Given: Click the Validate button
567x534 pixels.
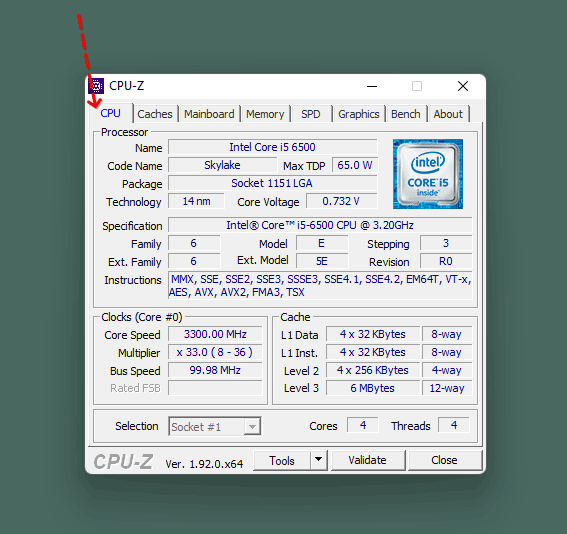Looking at the screenshot, I should pos(368,460).
